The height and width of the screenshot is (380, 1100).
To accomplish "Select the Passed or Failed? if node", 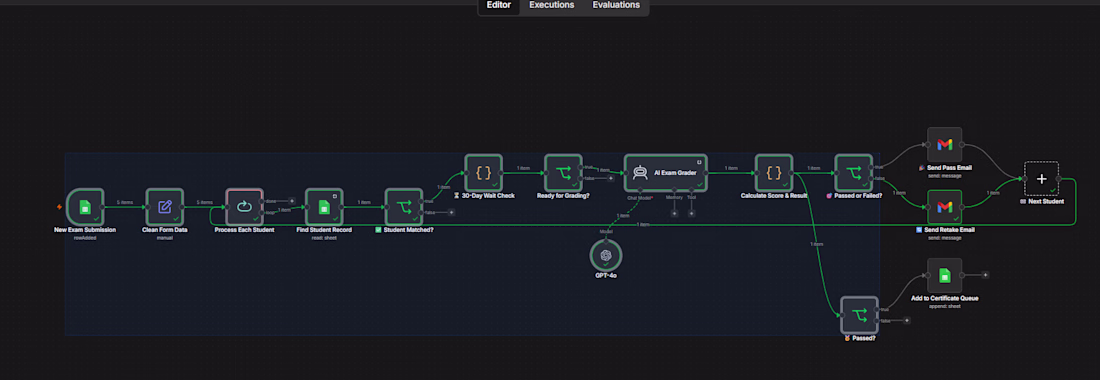I will (854, 172).
